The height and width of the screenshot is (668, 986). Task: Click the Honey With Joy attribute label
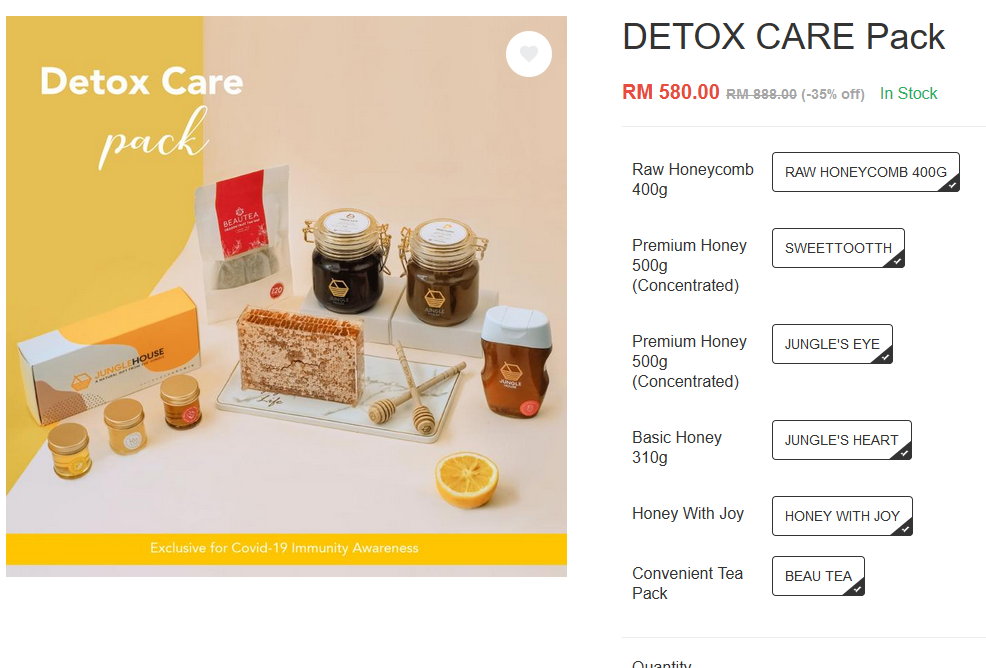coord(688,513)
